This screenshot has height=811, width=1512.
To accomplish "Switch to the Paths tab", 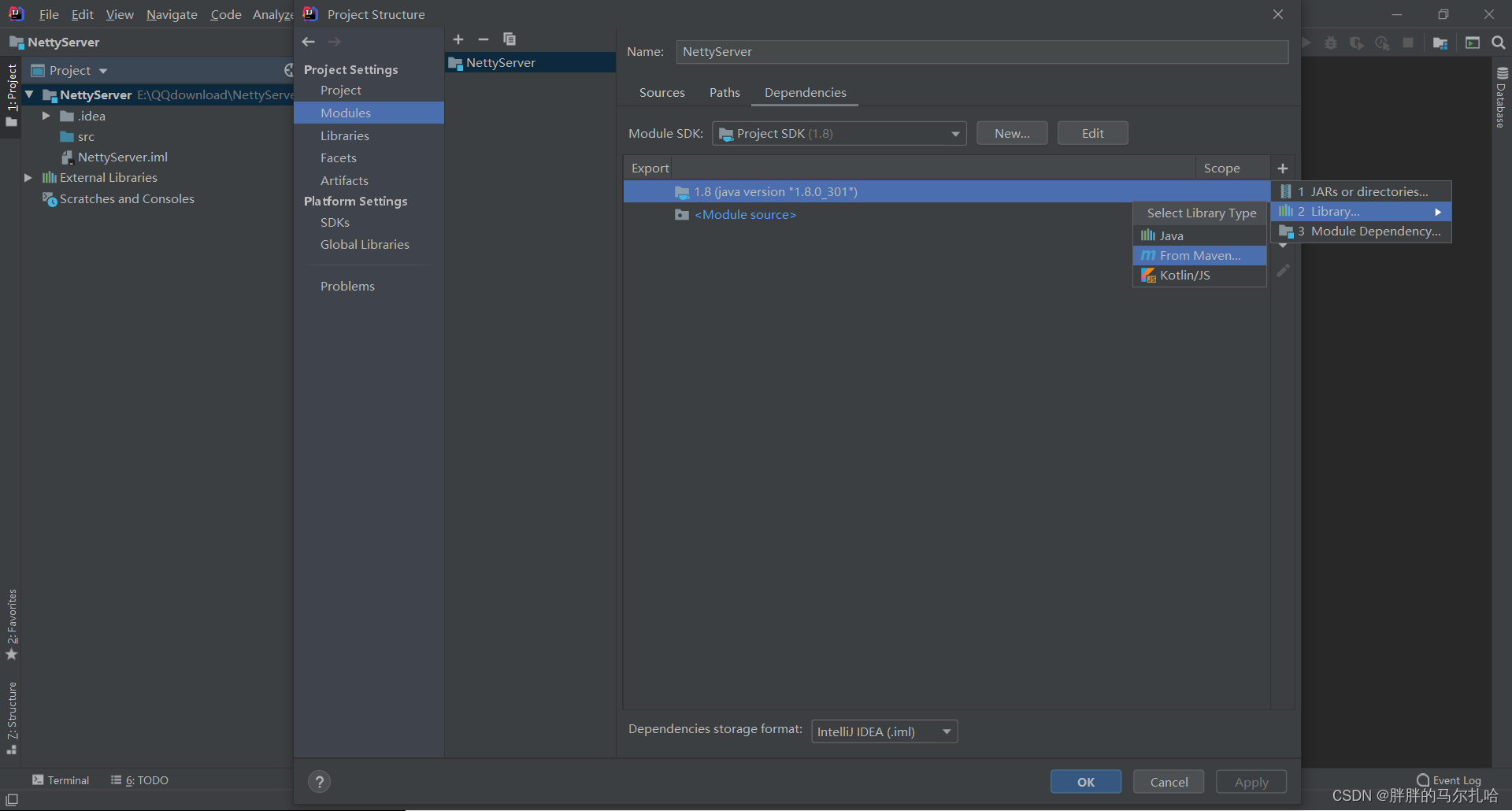I will 724,93.
